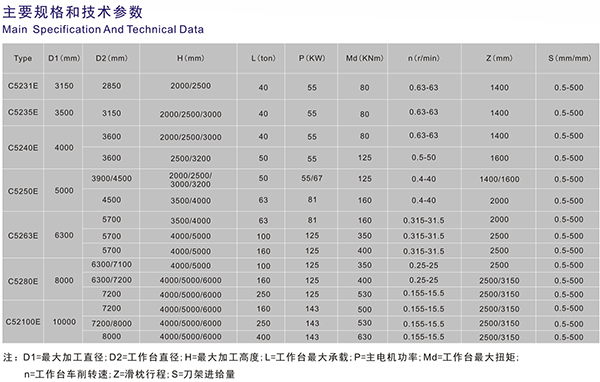
Task: Click the D1 value 3500
Action: click(64, 113)
